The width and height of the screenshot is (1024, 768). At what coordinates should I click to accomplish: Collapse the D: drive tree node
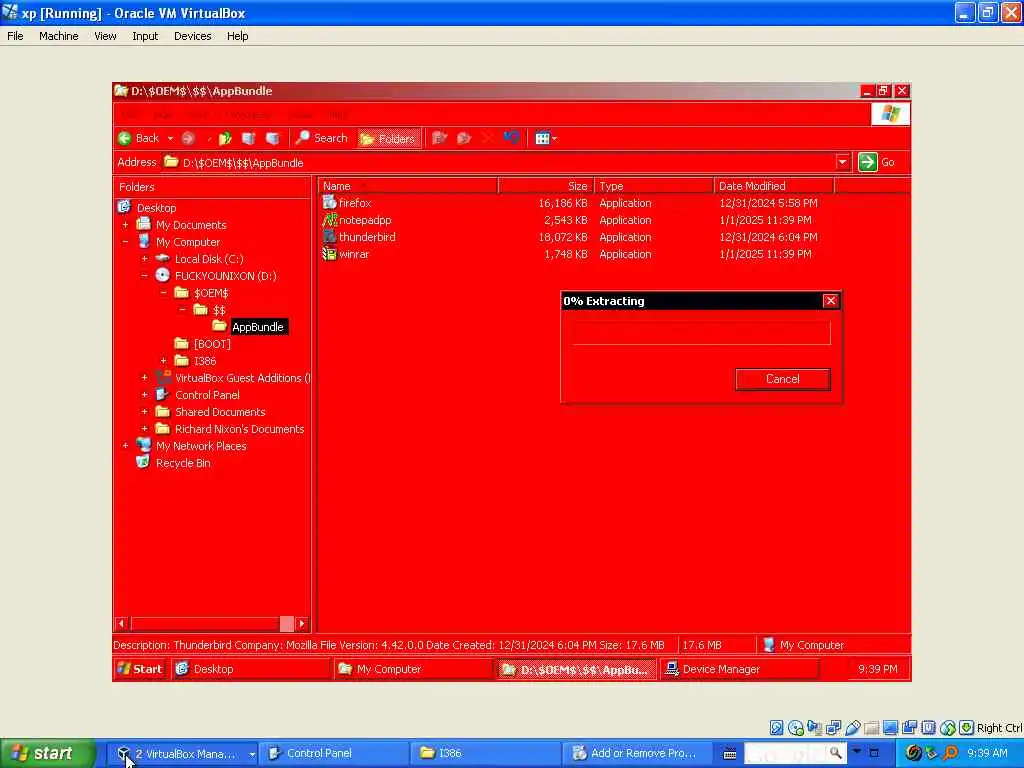[144, 276]
